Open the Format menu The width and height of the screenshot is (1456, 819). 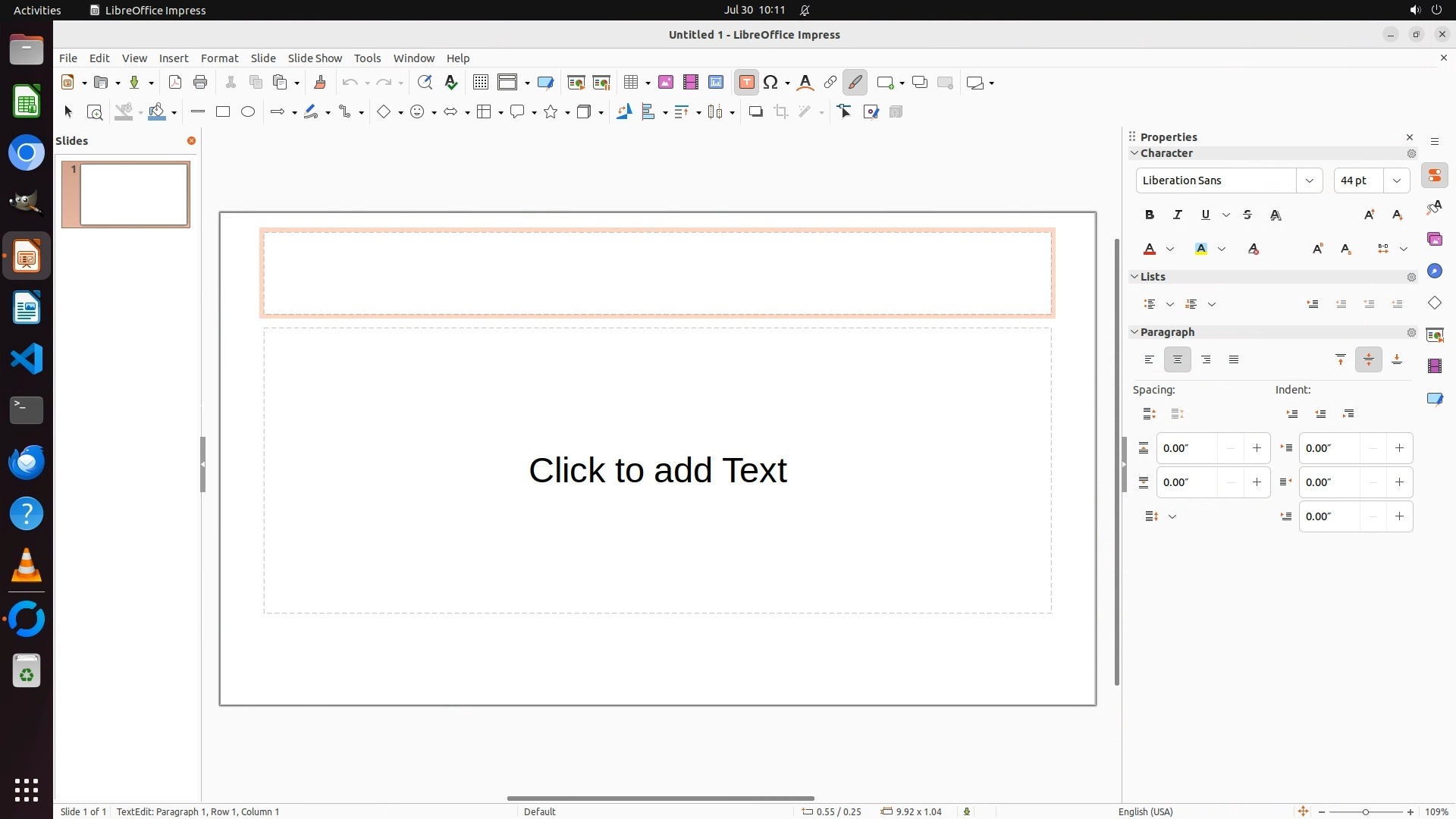click(x=219, y=58)
